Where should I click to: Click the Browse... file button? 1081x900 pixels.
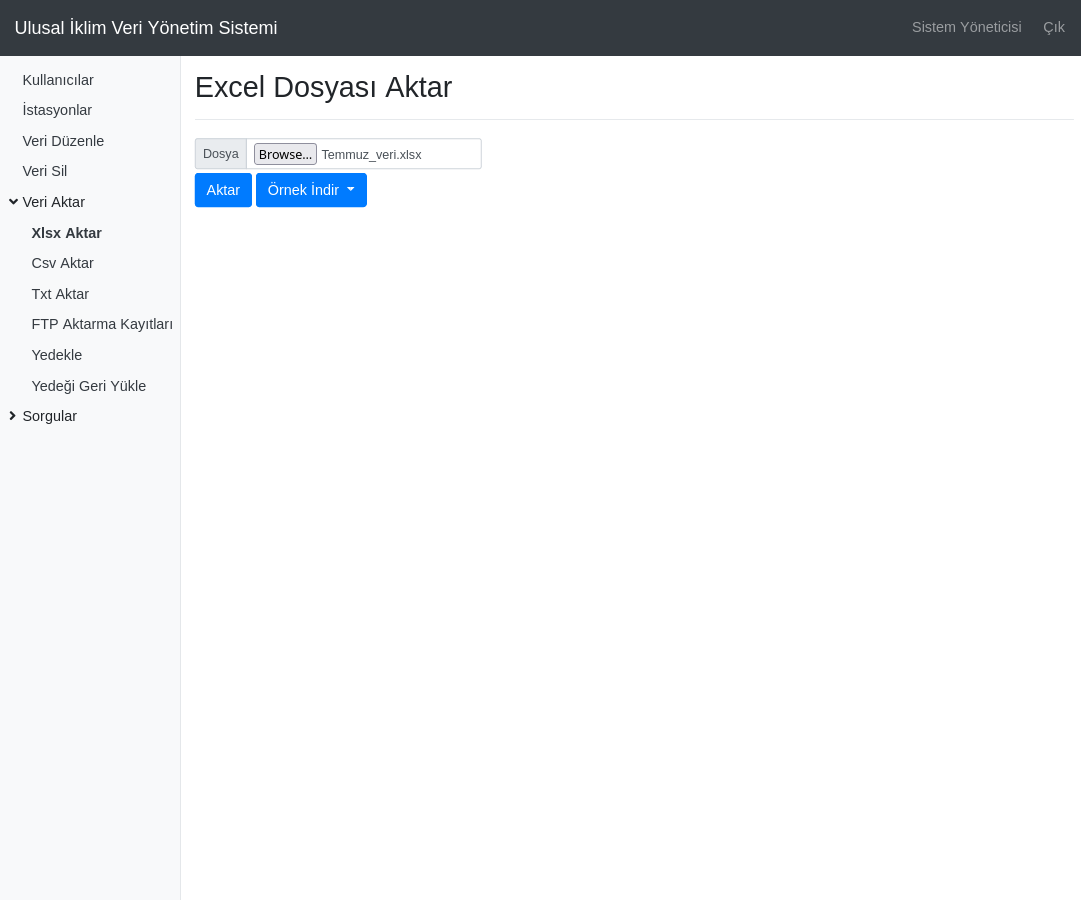tap(285, 154)
